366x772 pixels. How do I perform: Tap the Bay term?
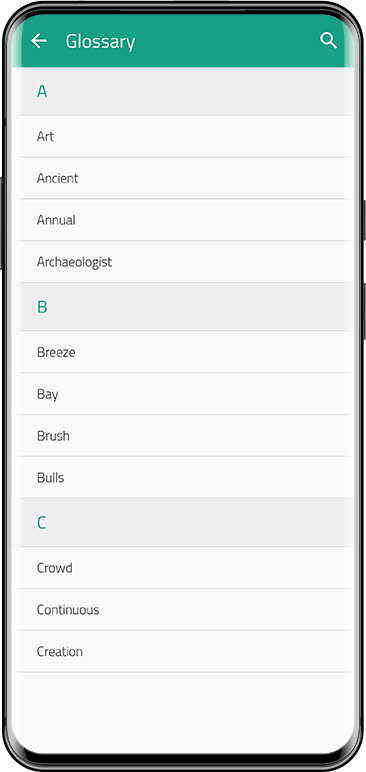point(183,394)
